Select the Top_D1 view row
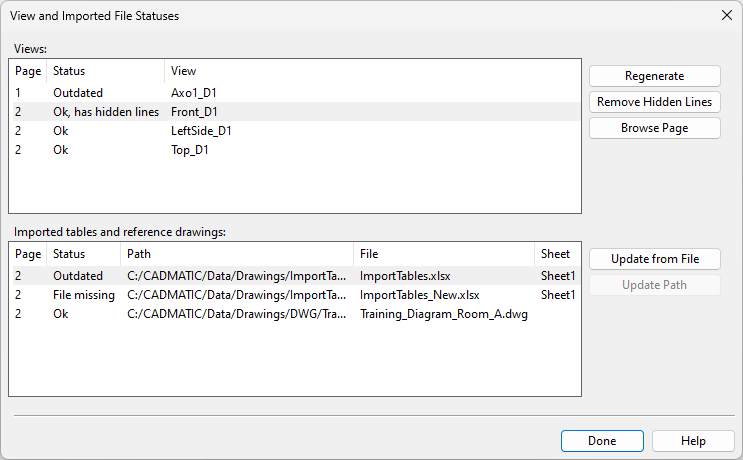 click(x=190, y=150)
